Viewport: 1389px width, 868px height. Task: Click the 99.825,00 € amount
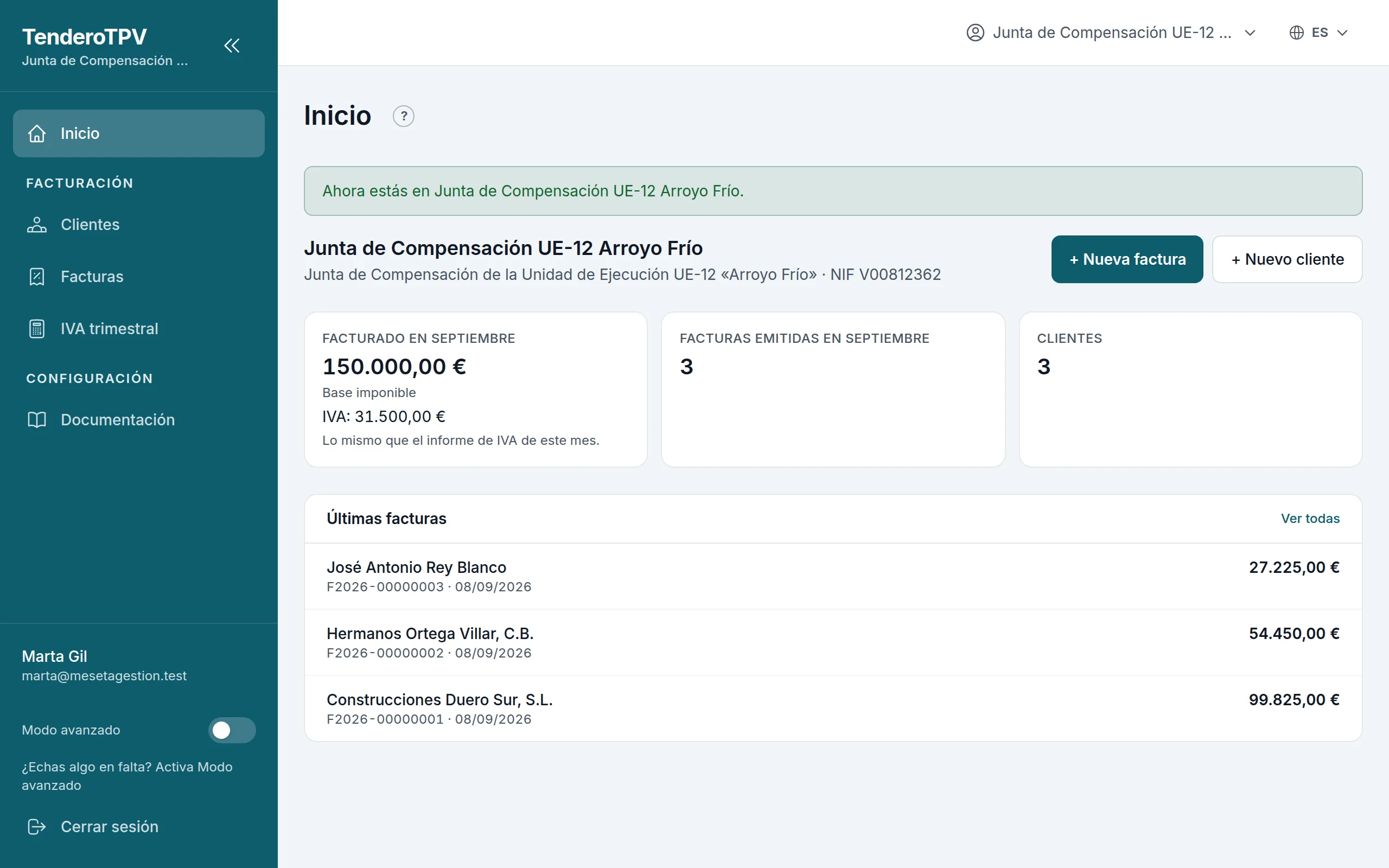1294,699
